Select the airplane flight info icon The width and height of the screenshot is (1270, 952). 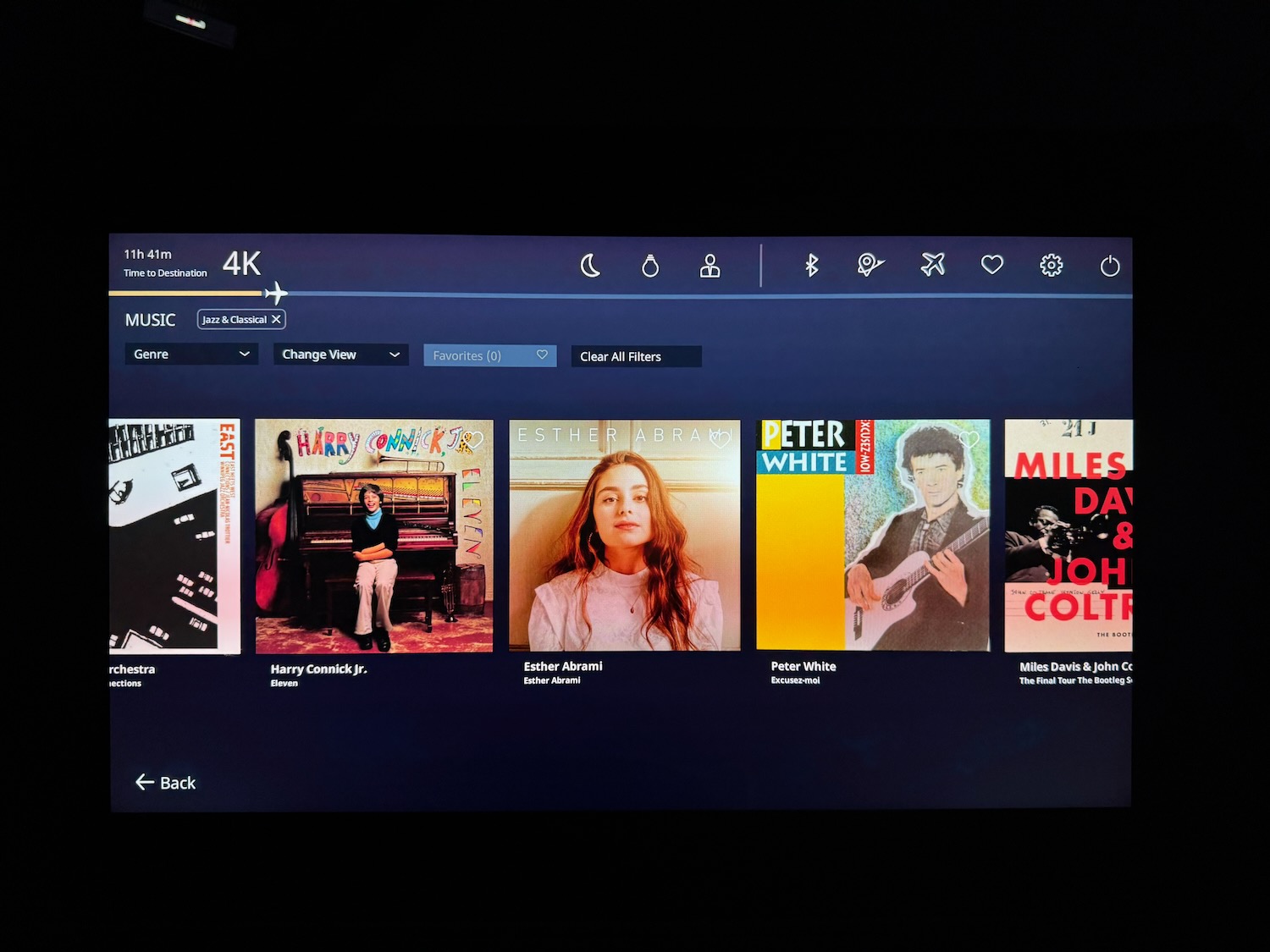tap(931, 266)
